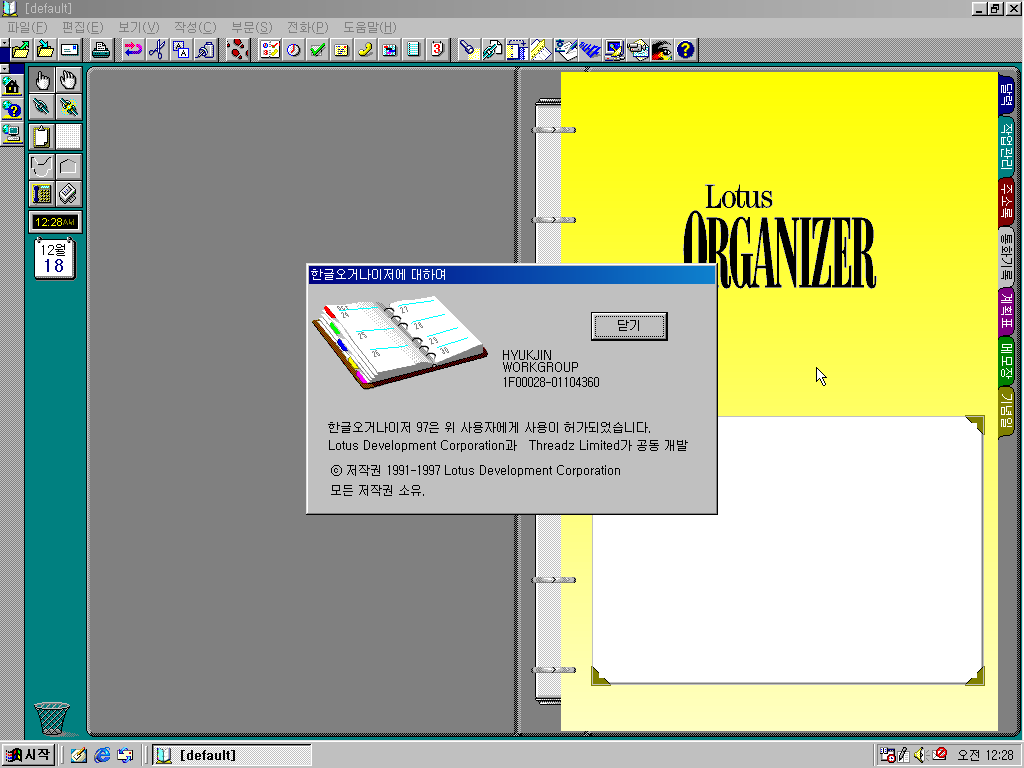Screen dimensions: 1024x768
Task: Click the speaker volume tray icon
Action: [x=921, y=755]
